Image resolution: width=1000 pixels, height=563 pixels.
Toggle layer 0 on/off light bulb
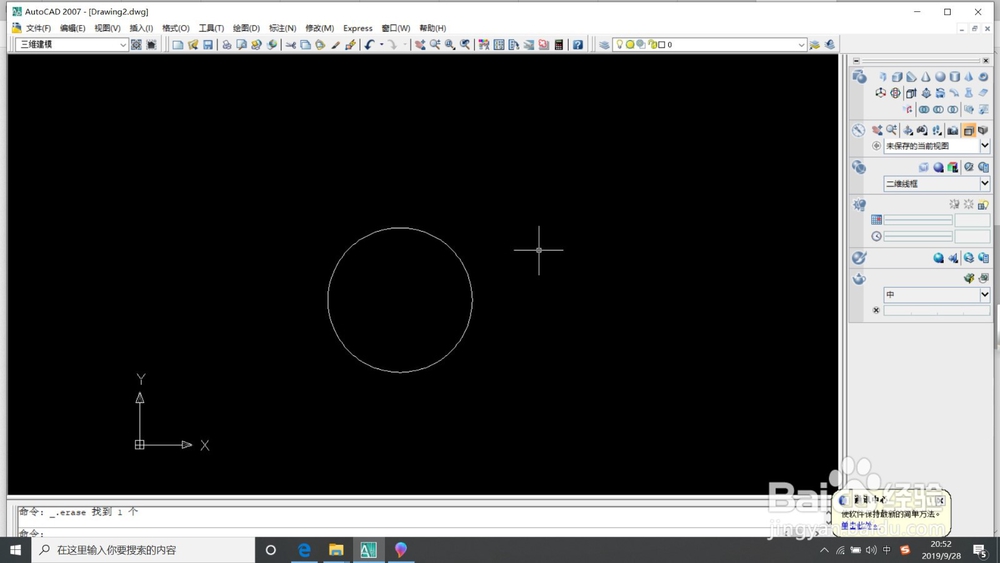[619, 44]
